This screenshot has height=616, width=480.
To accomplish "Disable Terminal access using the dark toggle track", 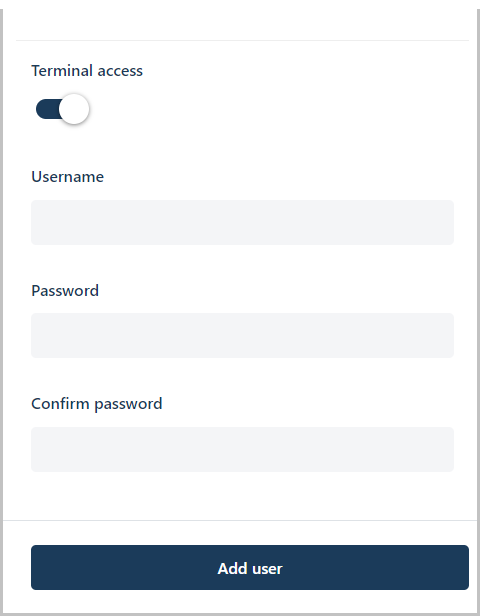I will click(47, 109).
